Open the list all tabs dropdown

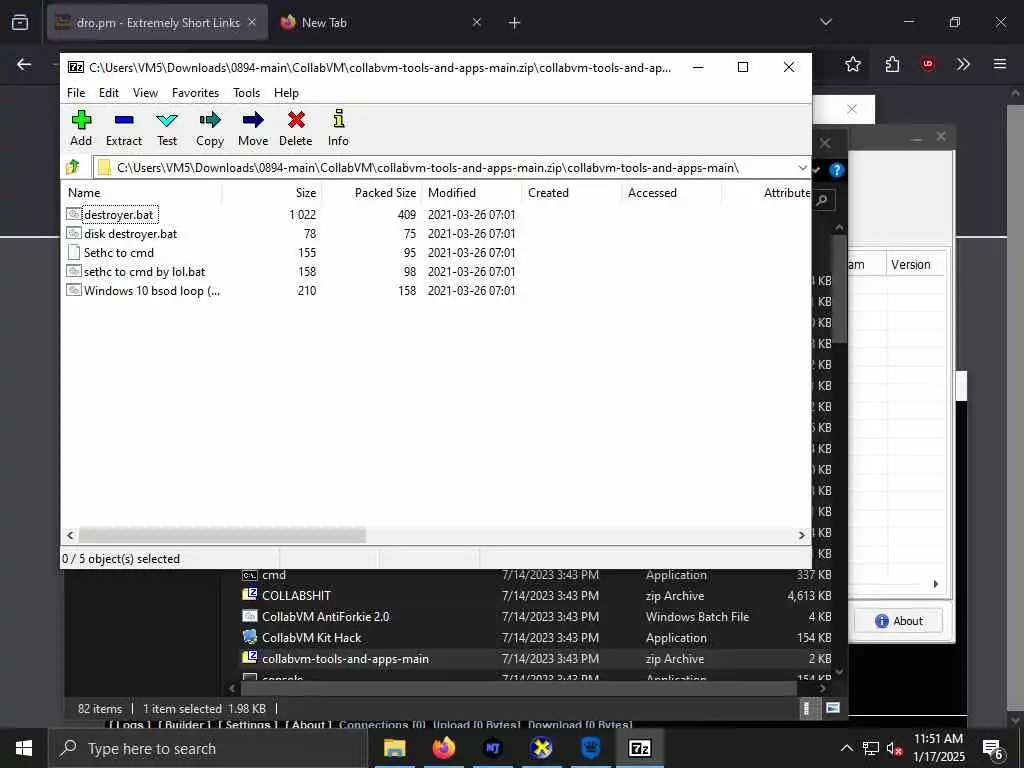[826, 22]
